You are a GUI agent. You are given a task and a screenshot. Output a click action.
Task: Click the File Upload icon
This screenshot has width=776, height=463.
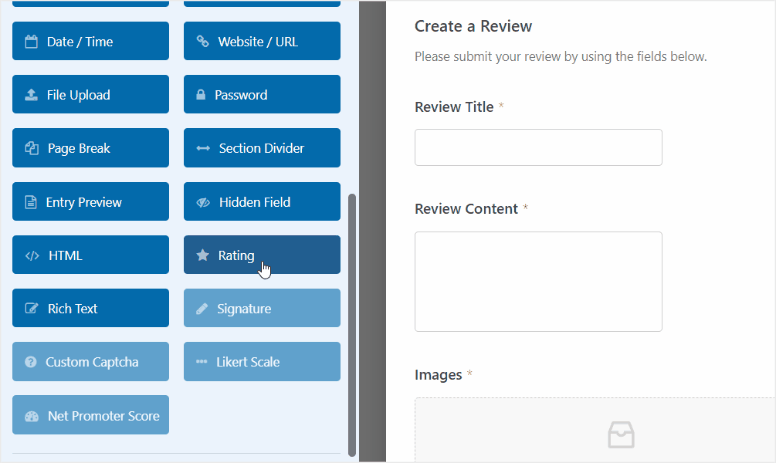[x=31, y=95]
